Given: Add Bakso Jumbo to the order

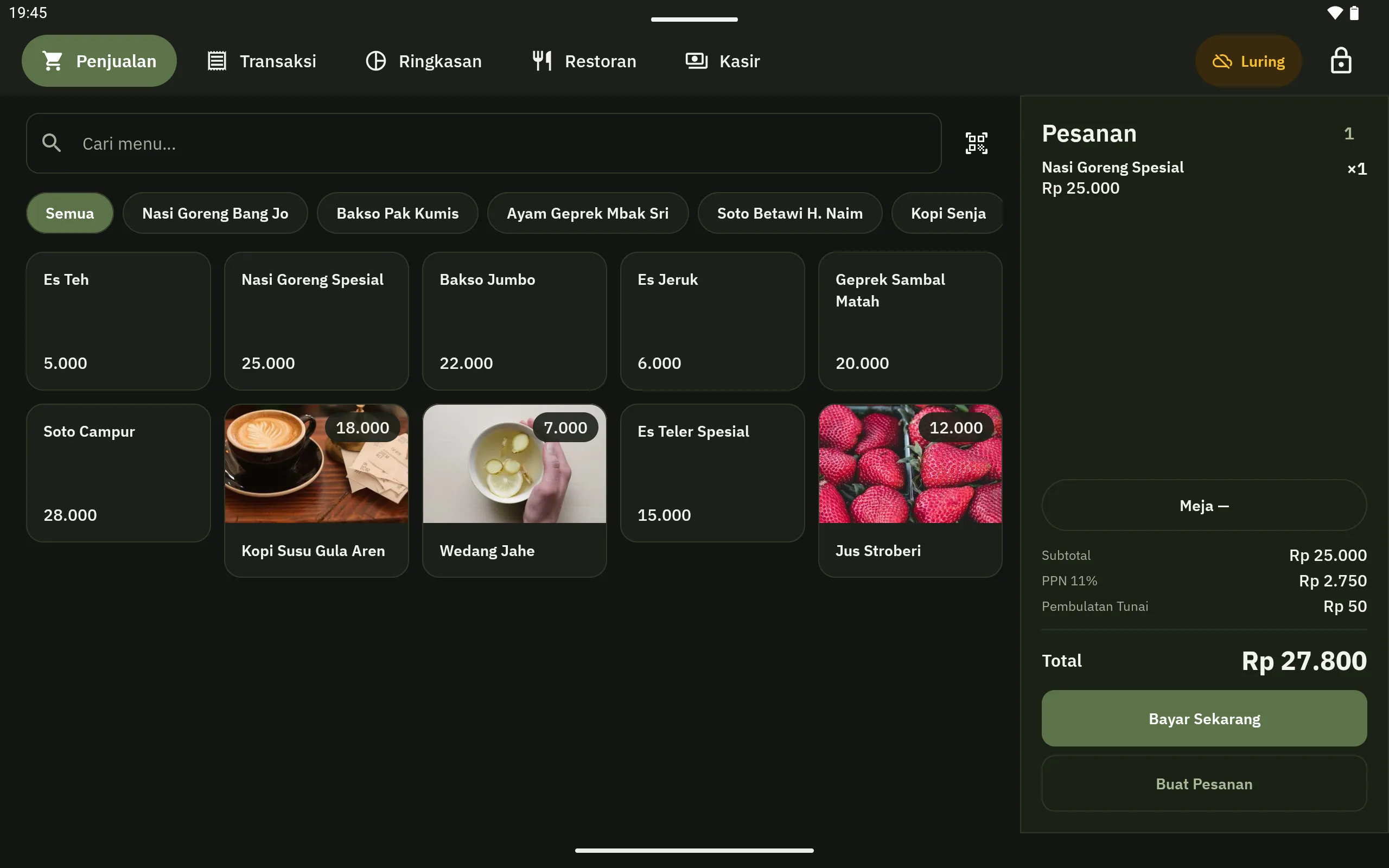Looking at the screenshot, I should tap(514, 321).
